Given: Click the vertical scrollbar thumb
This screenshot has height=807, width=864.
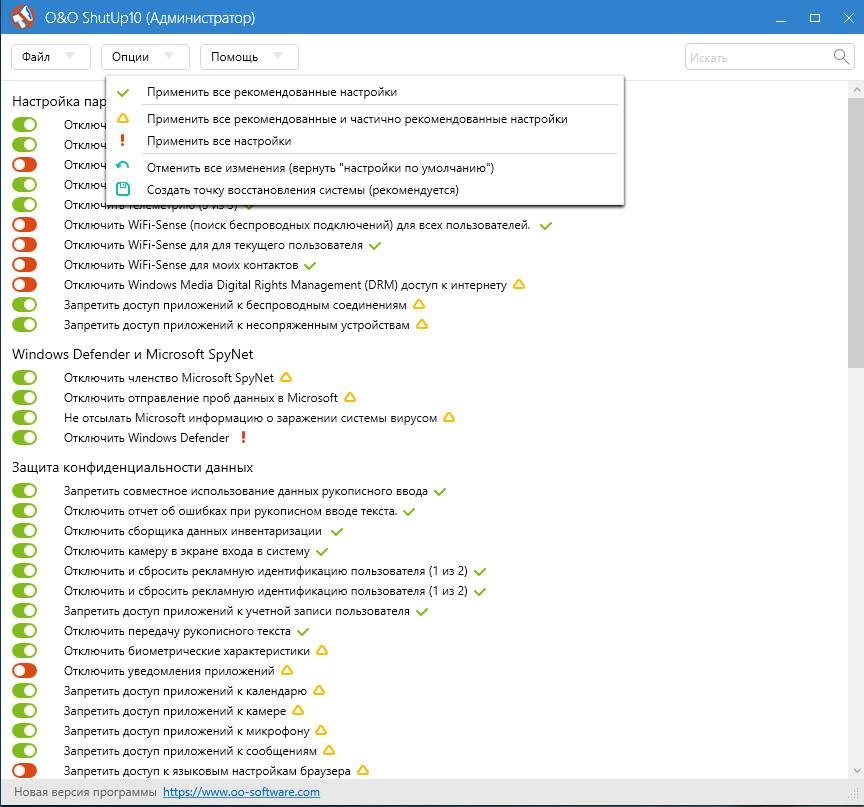Looking at the screenshot, I should (x=856, y=232).
